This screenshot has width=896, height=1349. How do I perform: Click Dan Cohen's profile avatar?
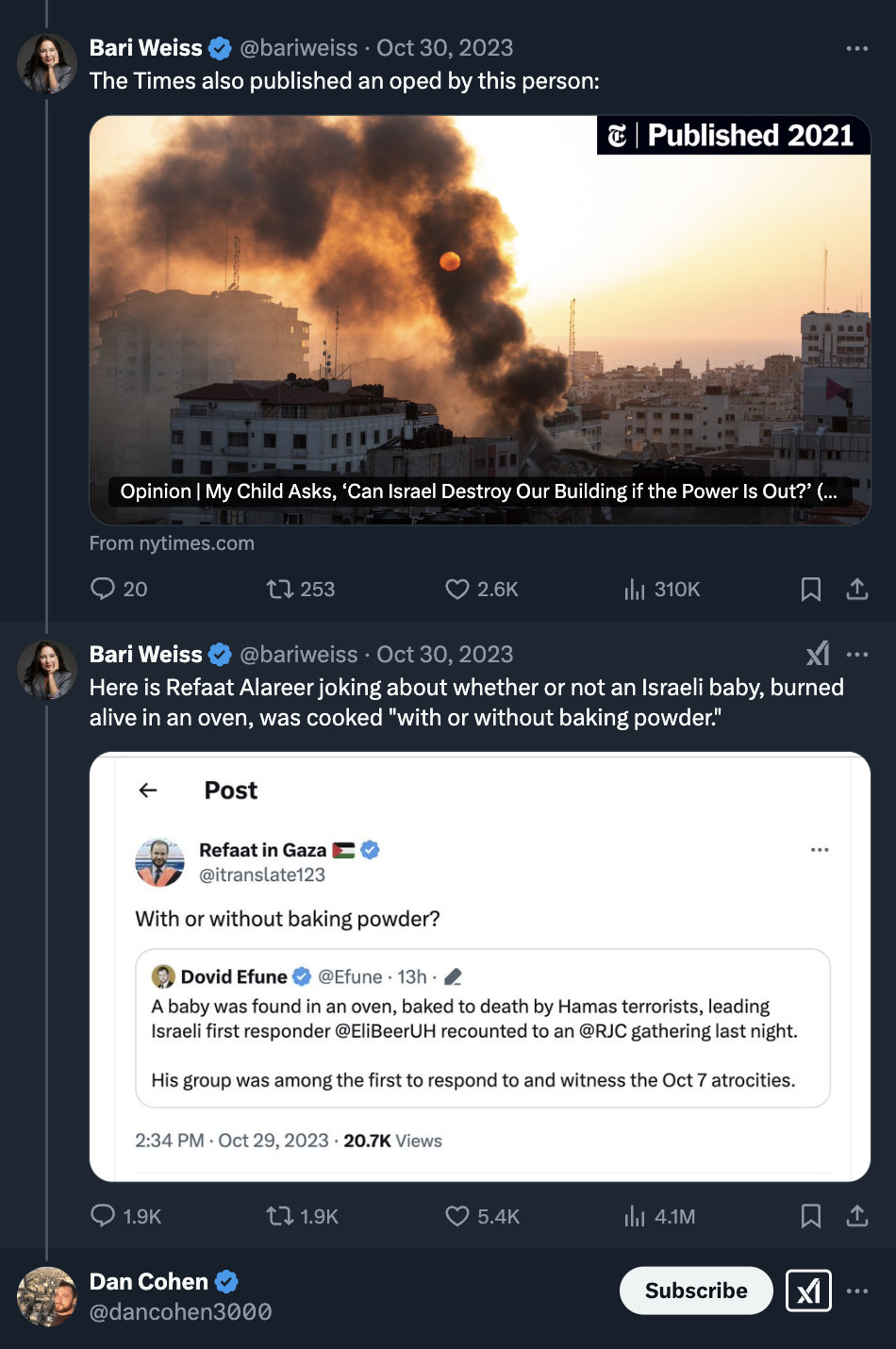coord(46,1296)
